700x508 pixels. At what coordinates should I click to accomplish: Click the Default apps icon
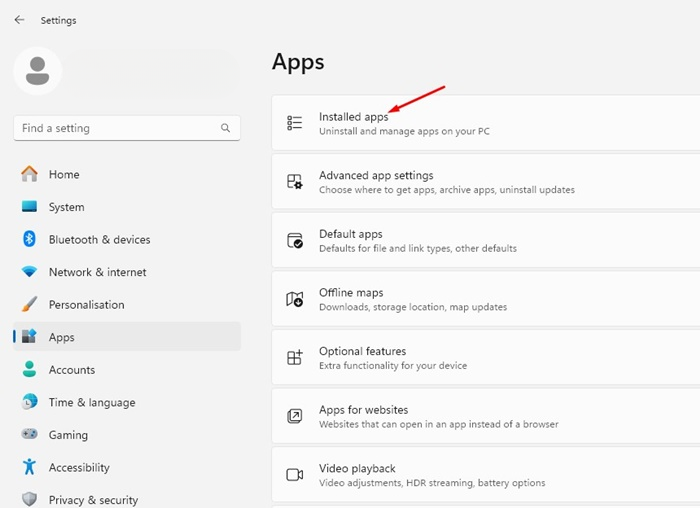[x=295, y=240]
